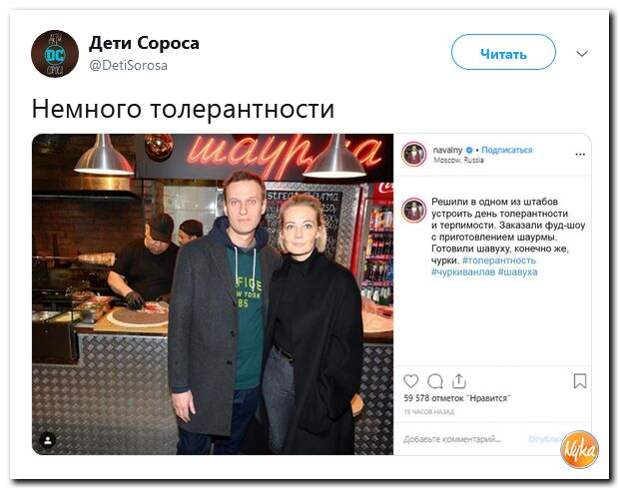
Task: Click the heart like icon
Action: (x=410, y=381)
